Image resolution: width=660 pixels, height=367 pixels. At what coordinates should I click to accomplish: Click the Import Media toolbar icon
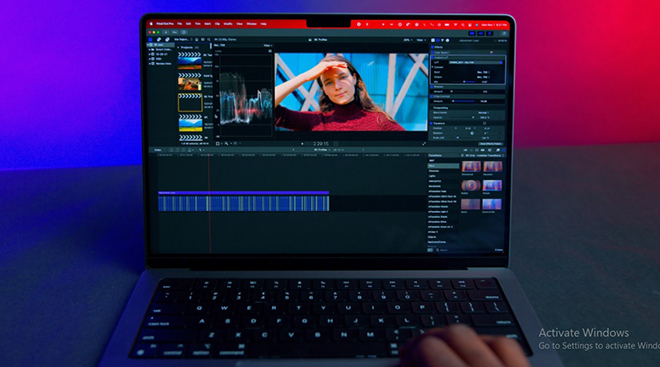(166, 32)
